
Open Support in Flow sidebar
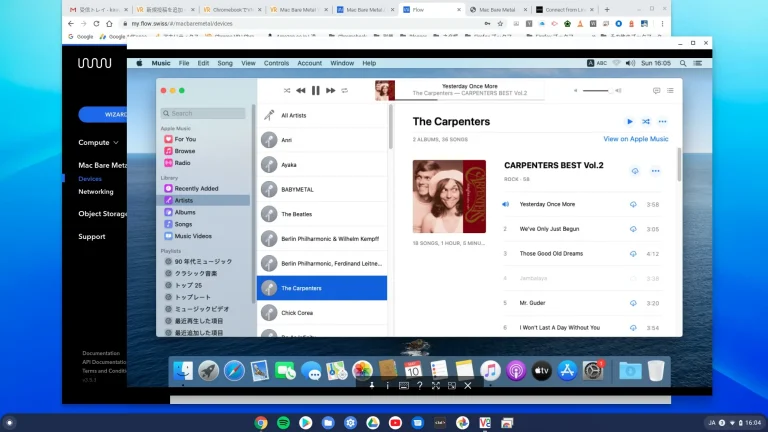tap(92, 237)
